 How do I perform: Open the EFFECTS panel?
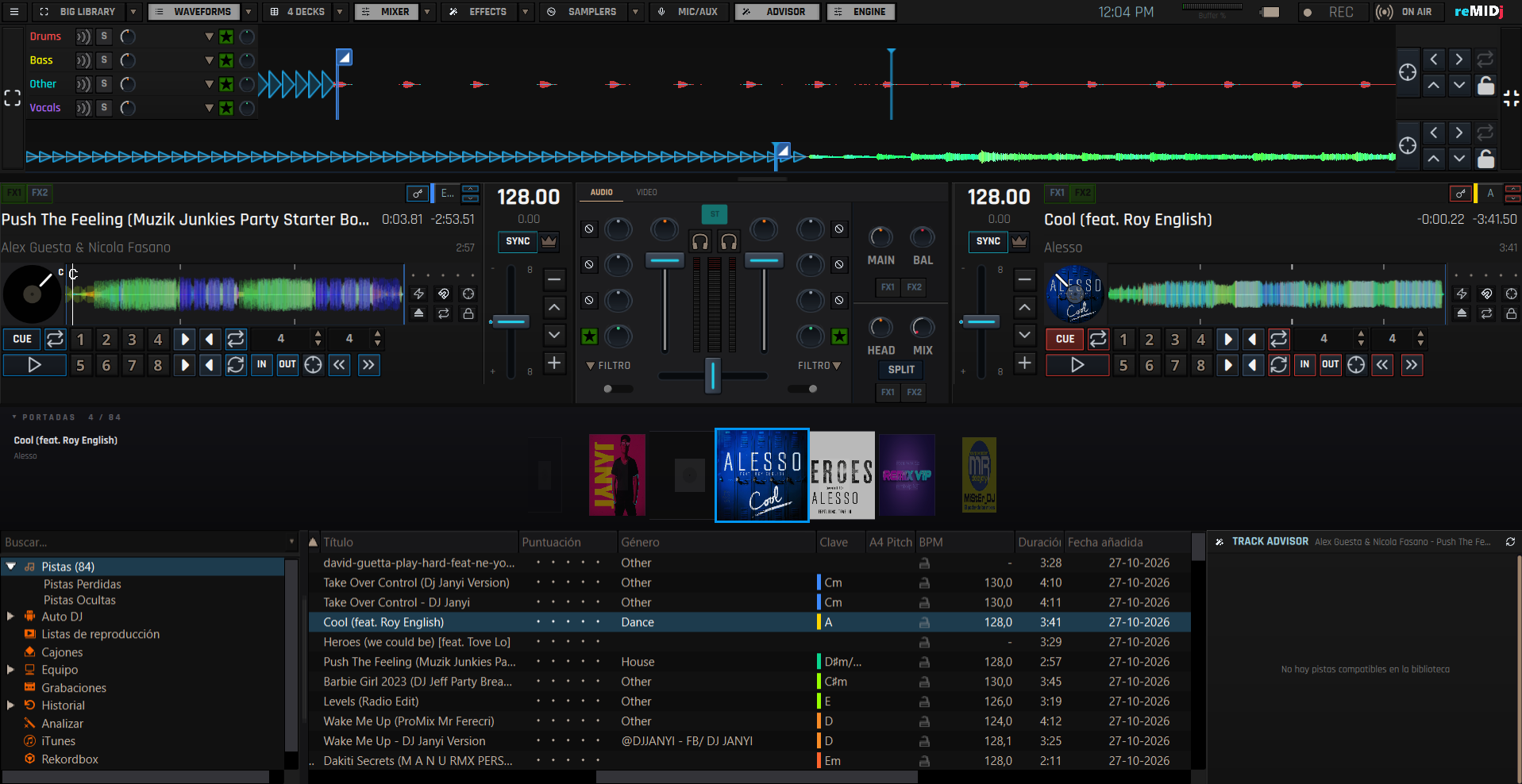[479, 12]
